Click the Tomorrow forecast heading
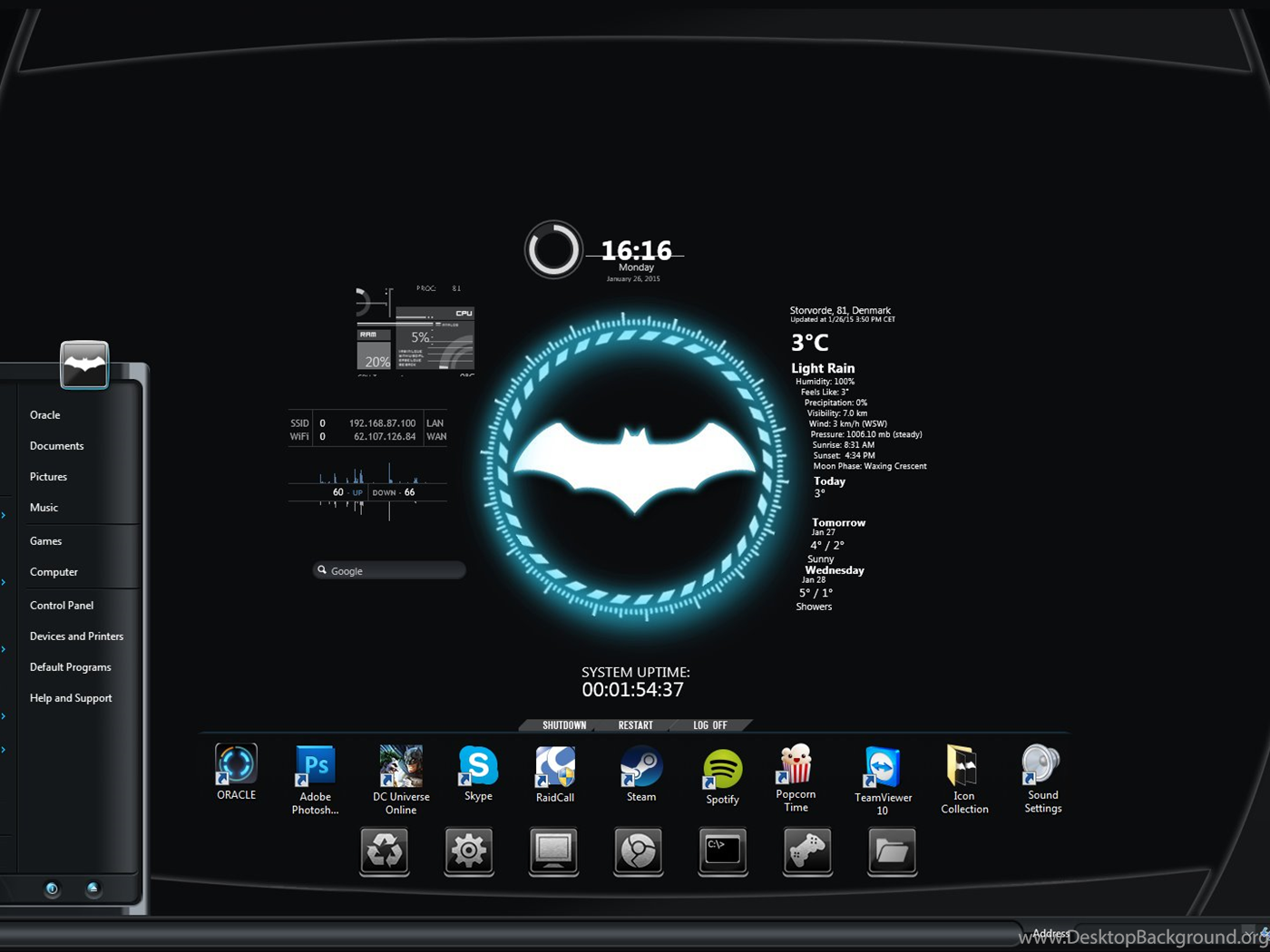 click(x=838, y=523)
